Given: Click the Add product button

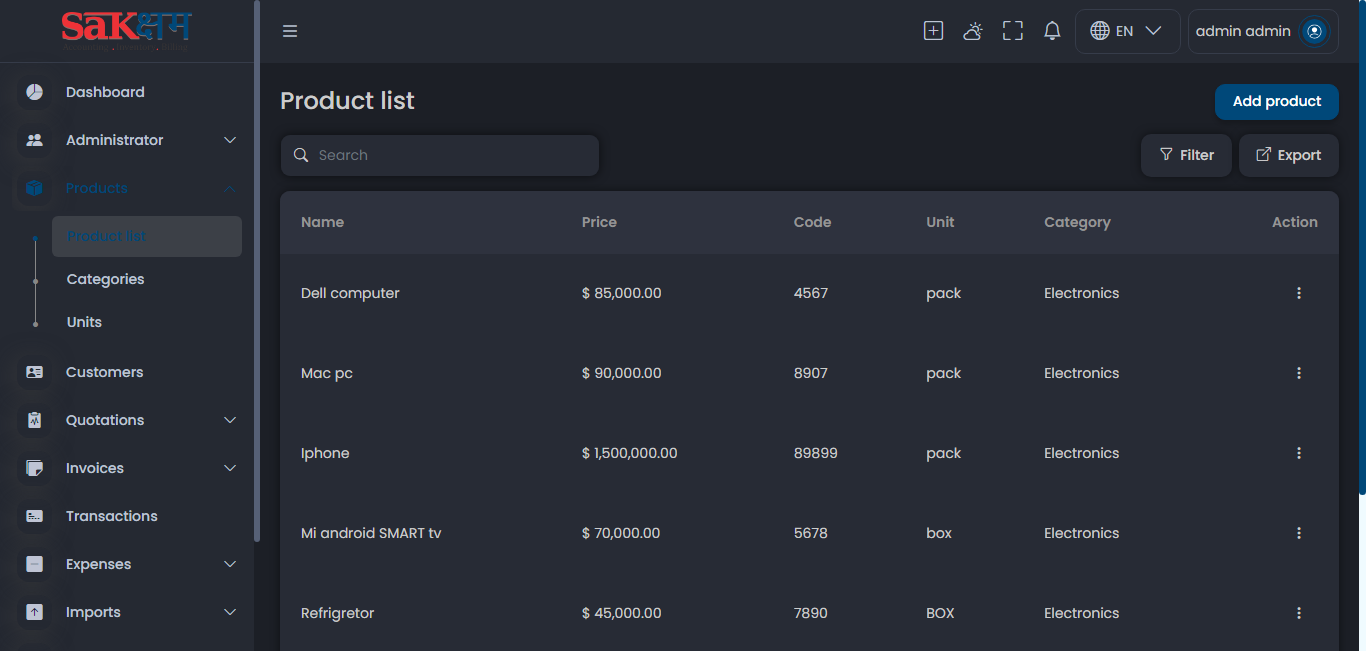Looking at the screenshot, I should pyautogui.click(x=1276, y=101).
